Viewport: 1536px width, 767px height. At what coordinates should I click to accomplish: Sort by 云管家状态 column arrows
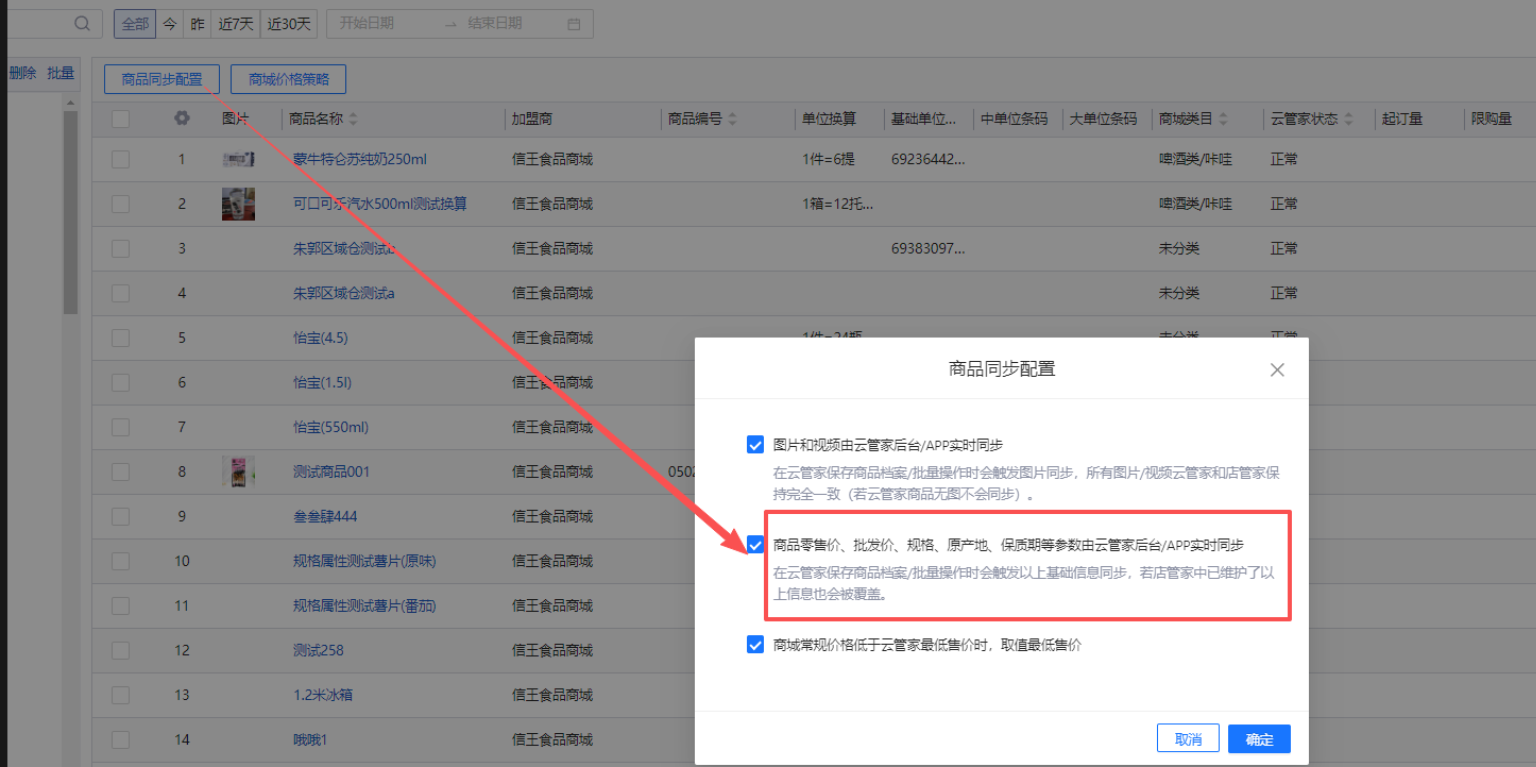(1348, 119)
